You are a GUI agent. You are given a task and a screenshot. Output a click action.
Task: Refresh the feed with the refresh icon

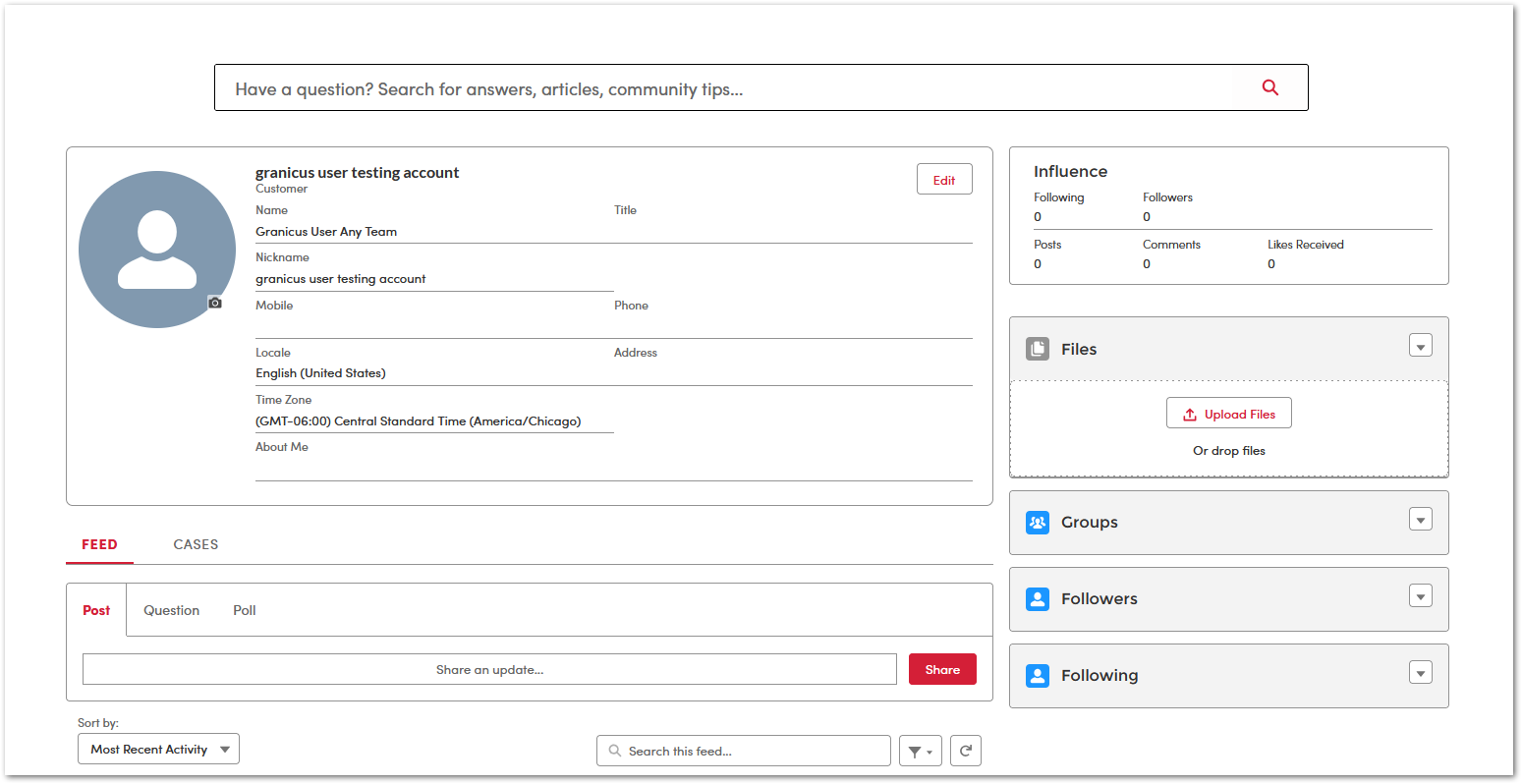point(965,750)
